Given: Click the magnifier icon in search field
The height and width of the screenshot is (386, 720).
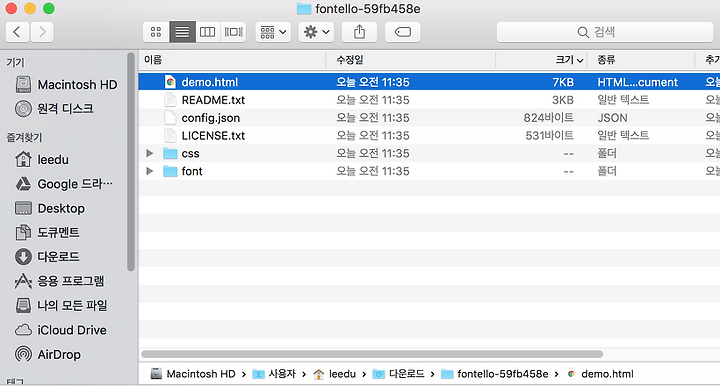Looking at the screenshot, I should point(583,32).
